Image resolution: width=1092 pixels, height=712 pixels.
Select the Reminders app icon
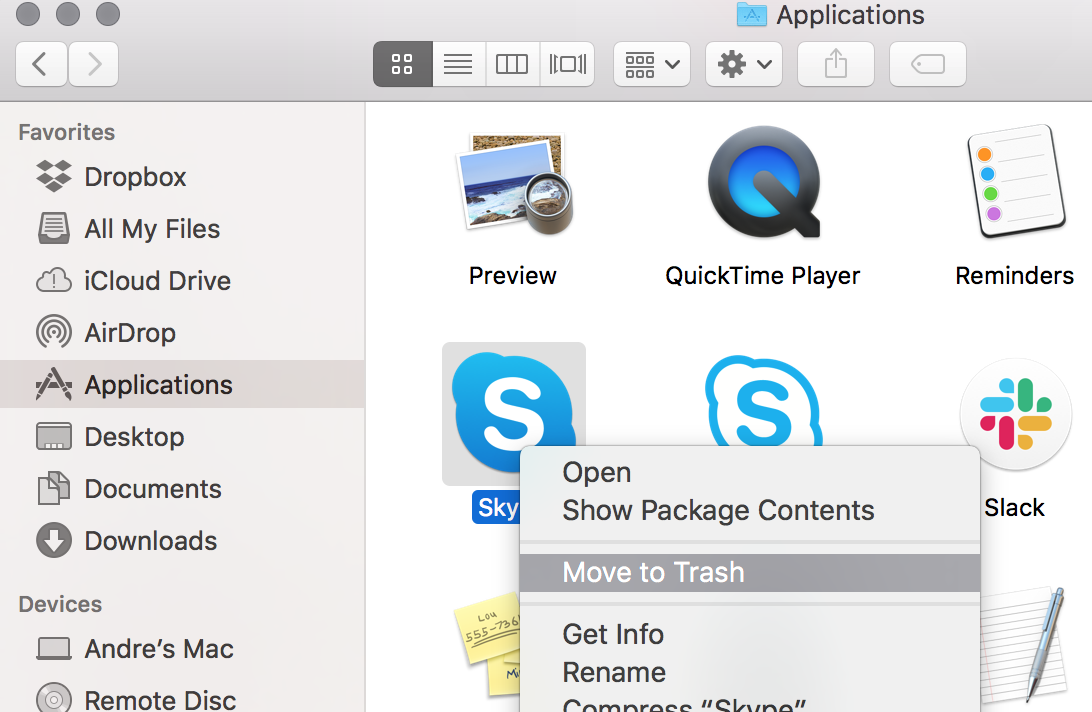coord(1015,181)
